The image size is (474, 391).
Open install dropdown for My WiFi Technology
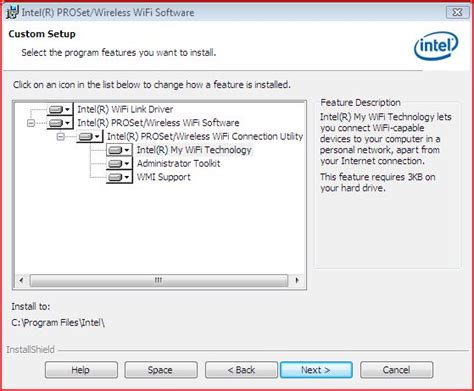coord(119,150)
